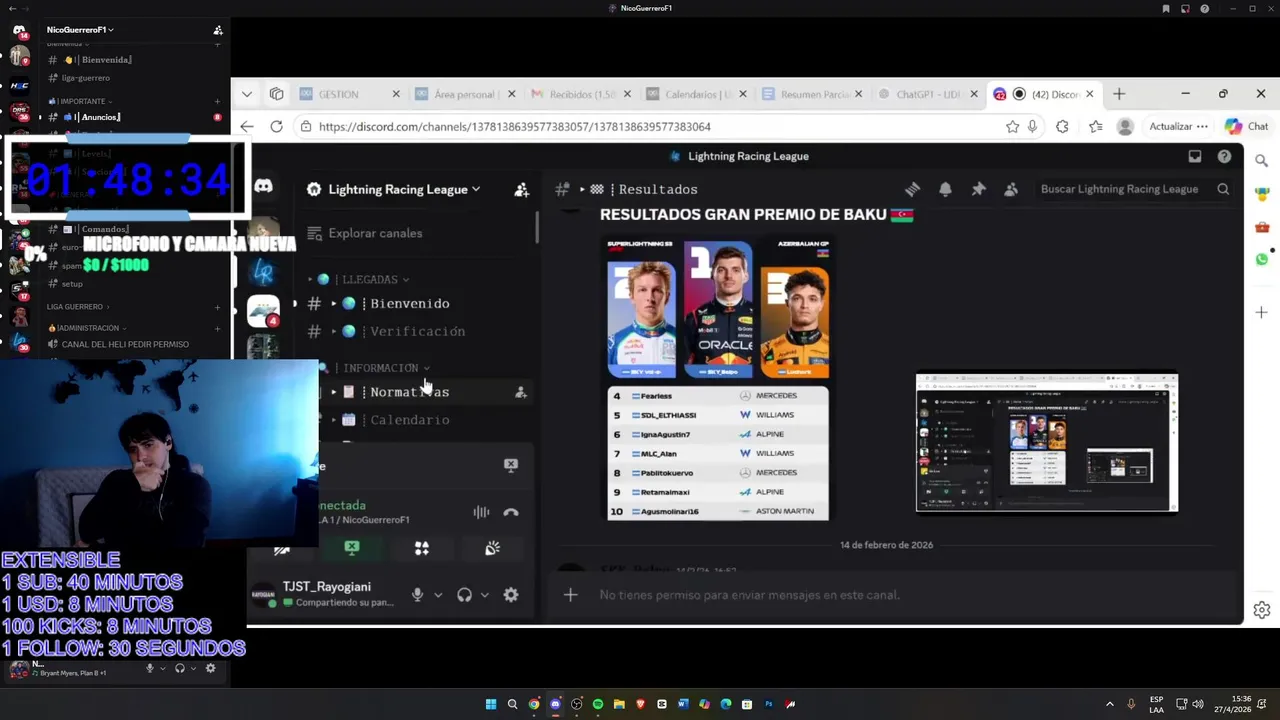
Task: Open the Calendario channel
Action: click(x=410, y=420)
